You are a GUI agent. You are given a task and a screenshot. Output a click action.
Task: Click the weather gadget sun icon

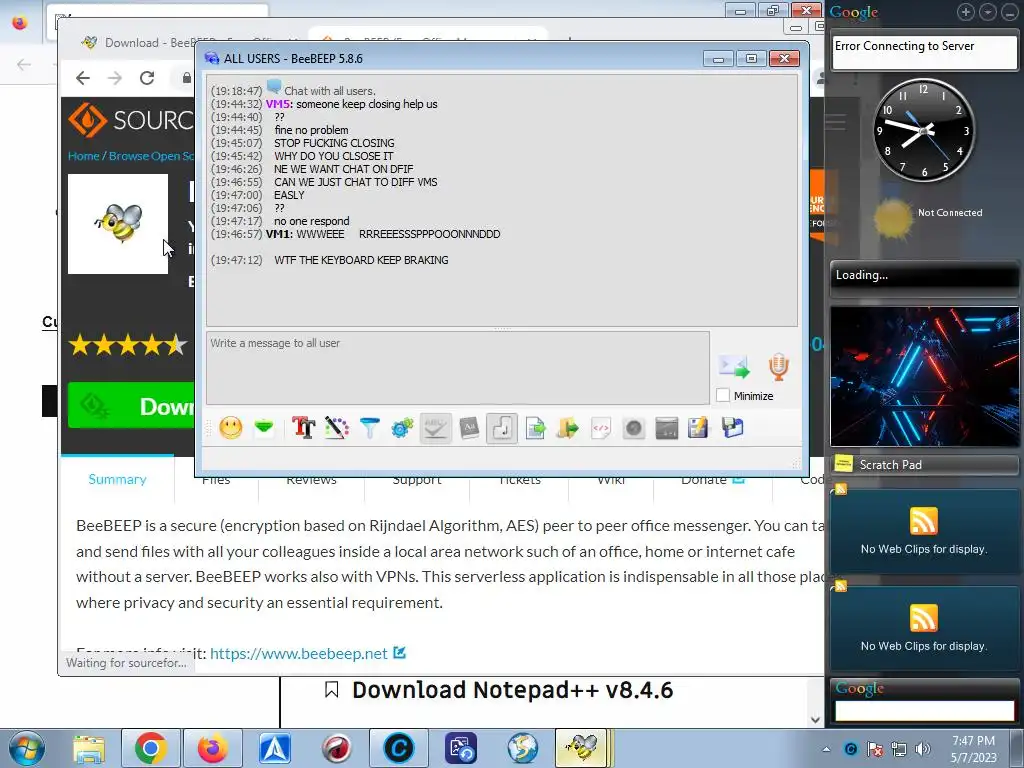pyautogui.click(x=893, y=218)
